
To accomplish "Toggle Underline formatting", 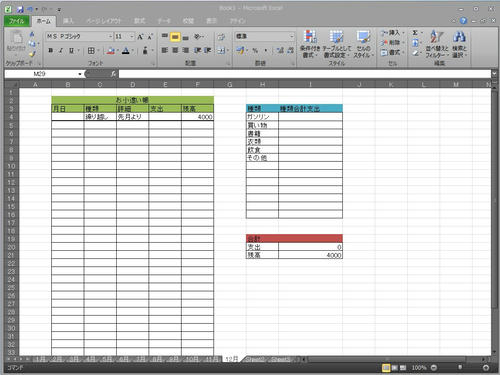I will coord(71,51).
